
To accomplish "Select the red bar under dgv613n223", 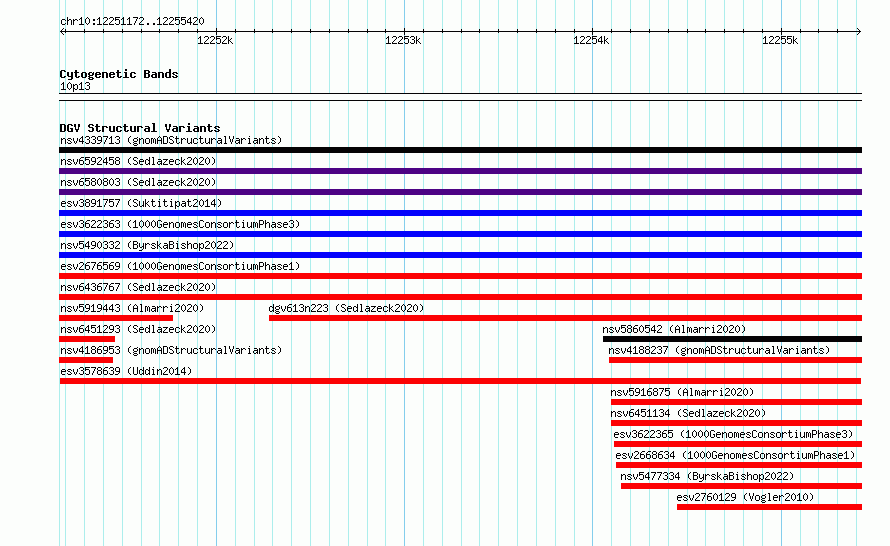I will (x=565, y=318).
